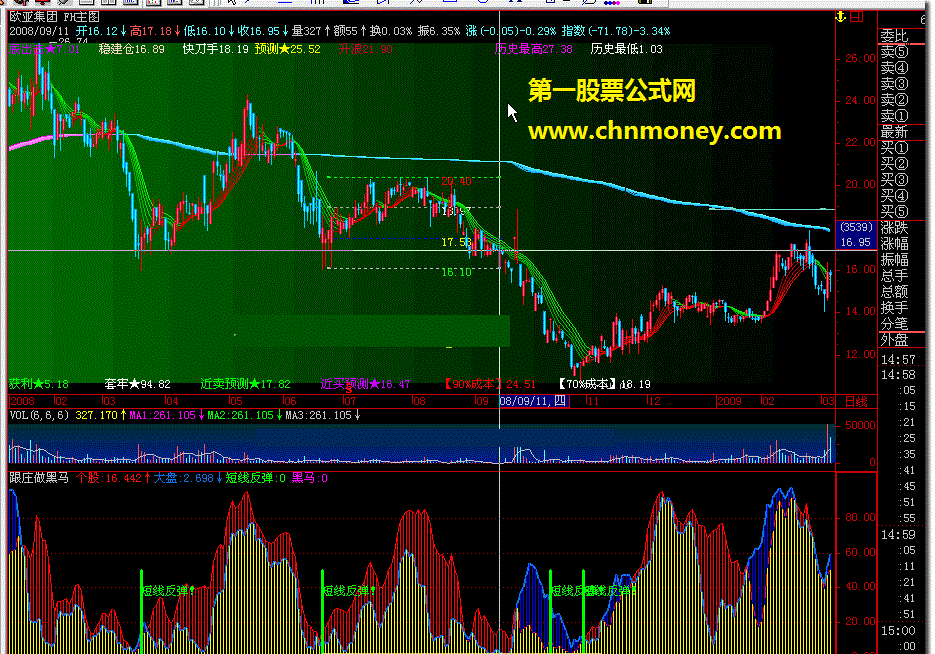Screen dimensions: 935x654
Task: Click the 历史最低1.03 label
Action: coord(626,49)
